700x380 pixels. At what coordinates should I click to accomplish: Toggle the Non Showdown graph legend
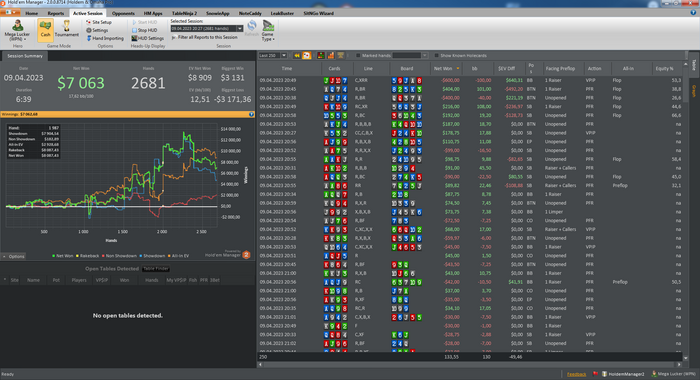(119, 256)
